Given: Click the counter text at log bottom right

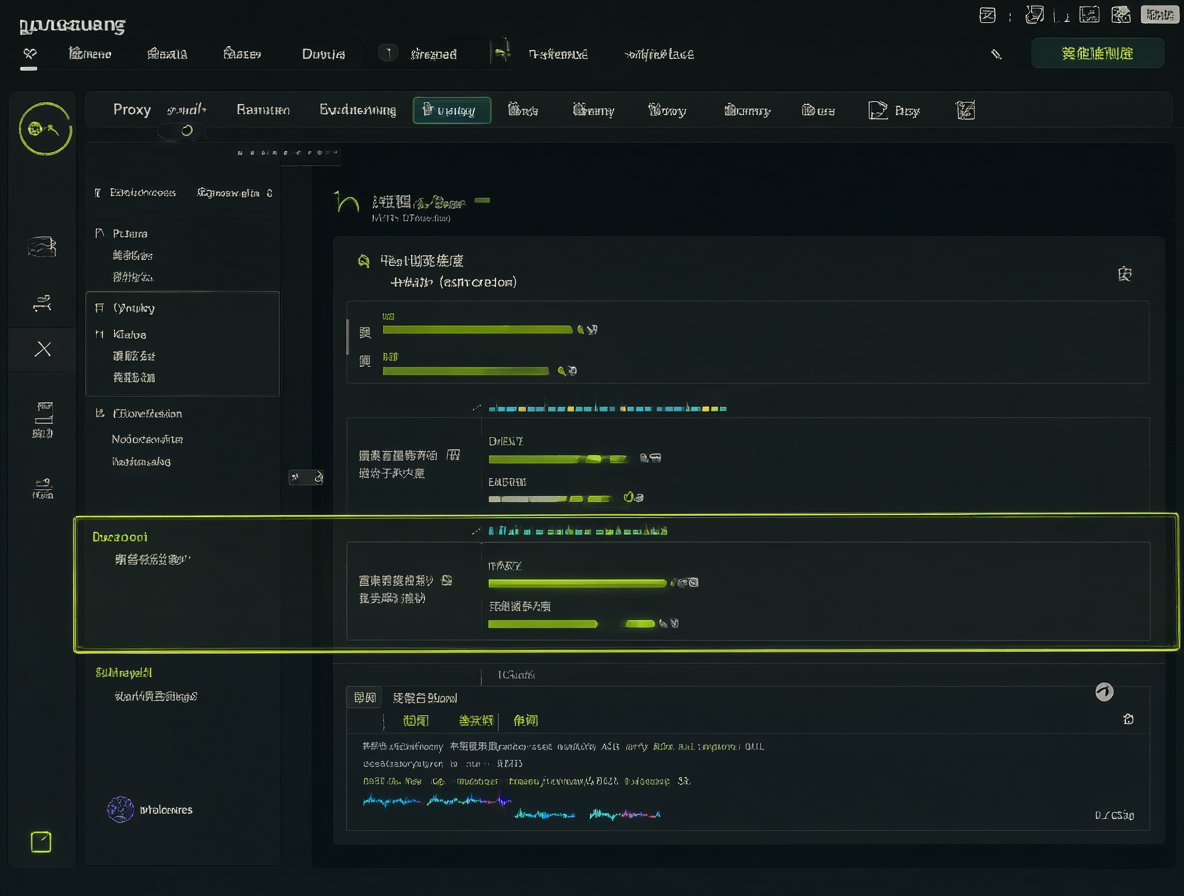Looking at the screenshot, I should 1114,815.
